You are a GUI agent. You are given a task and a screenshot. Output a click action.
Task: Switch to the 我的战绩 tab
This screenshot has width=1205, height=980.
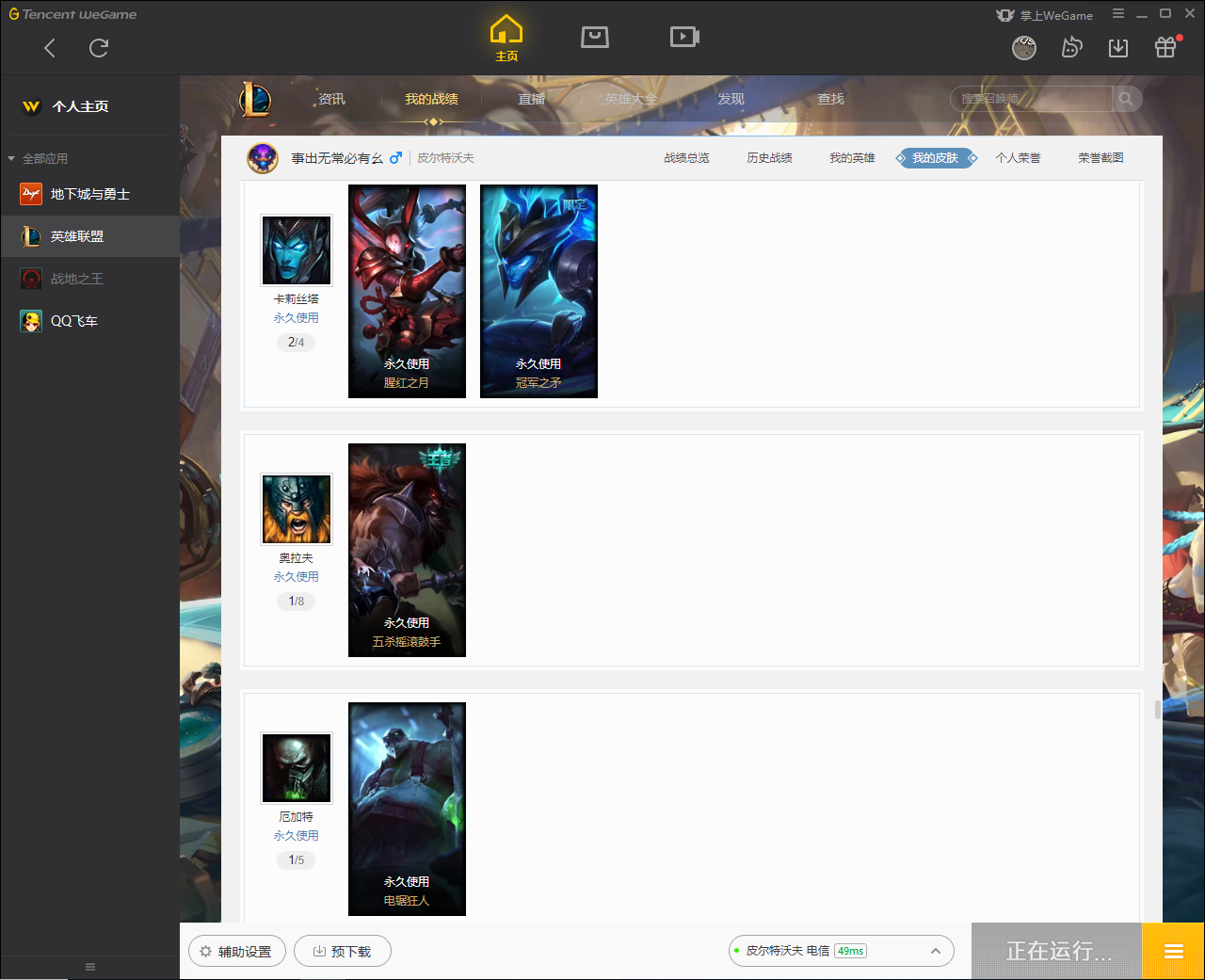pos(432,99)
